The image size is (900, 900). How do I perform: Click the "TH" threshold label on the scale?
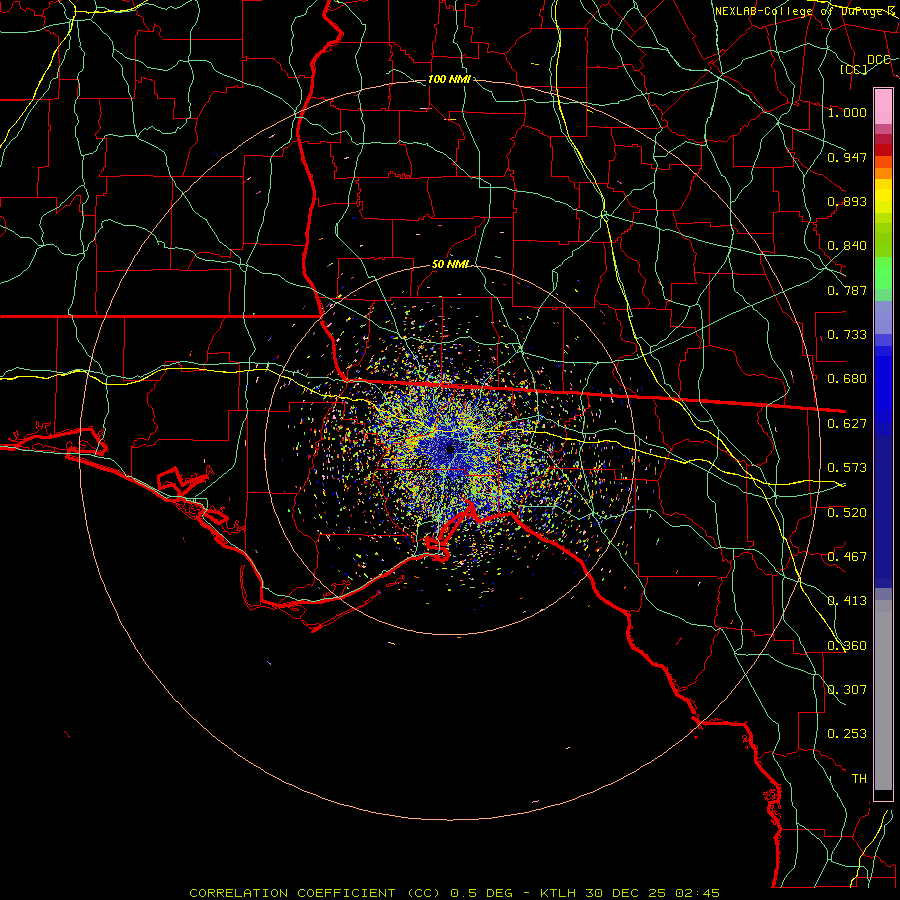point(859,779)
